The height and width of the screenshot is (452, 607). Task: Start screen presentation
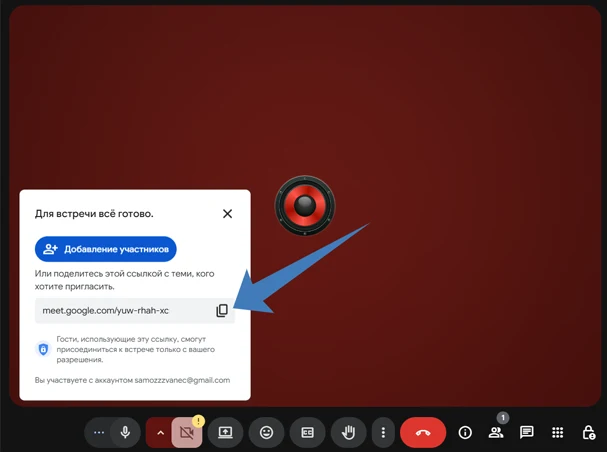click(225, 432)
